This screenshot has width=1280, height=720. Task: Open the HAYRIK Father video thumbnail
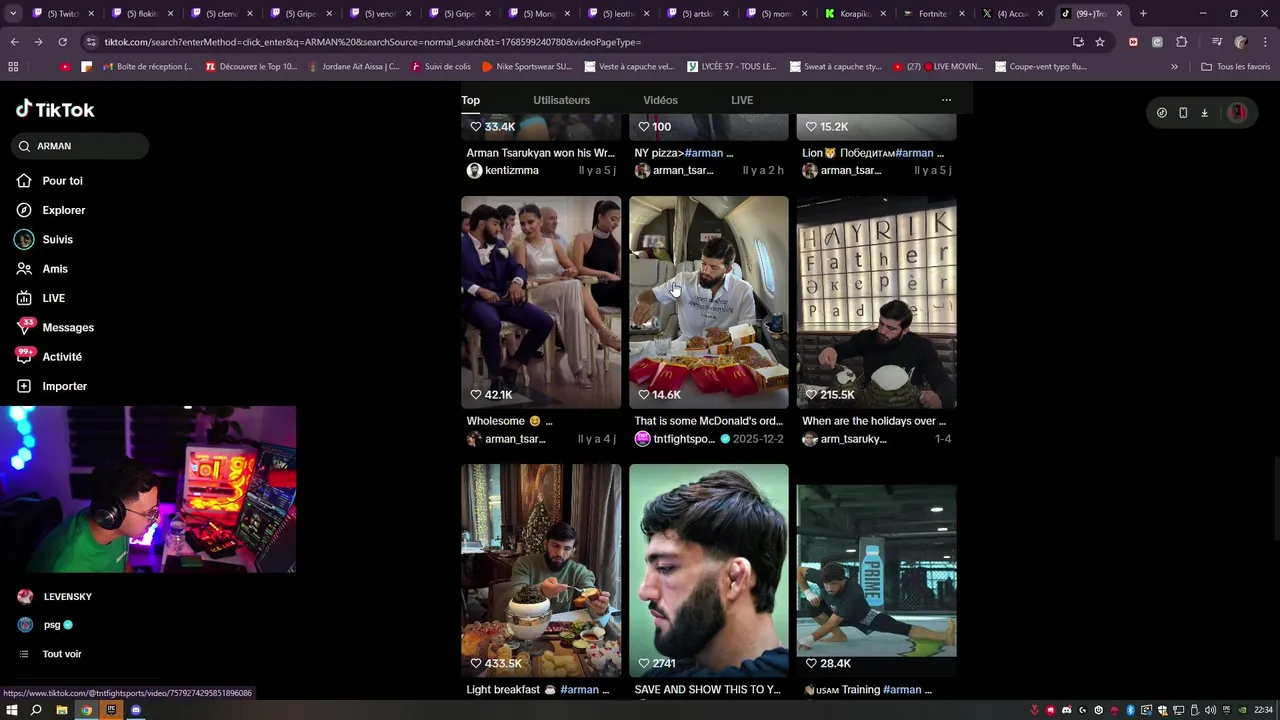click(876, 302)
